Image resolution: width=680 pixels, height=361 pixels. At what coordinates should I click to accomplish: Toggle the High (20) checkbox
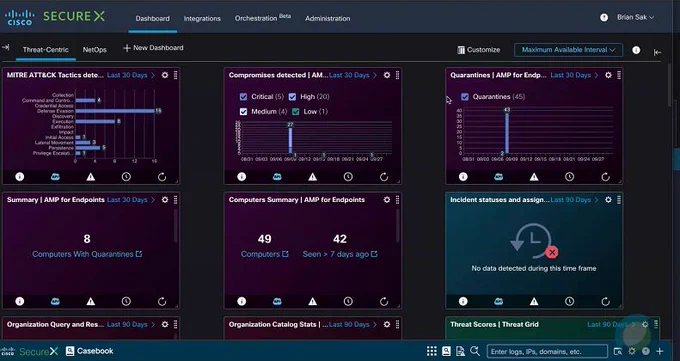pos(292,96)
